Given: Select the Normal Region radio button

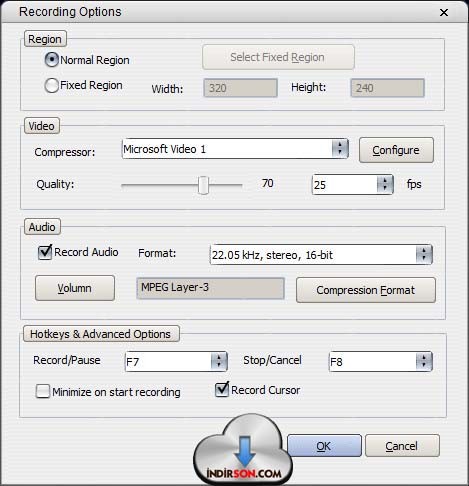Looking at the screenshot, I should tap(52, 60).
